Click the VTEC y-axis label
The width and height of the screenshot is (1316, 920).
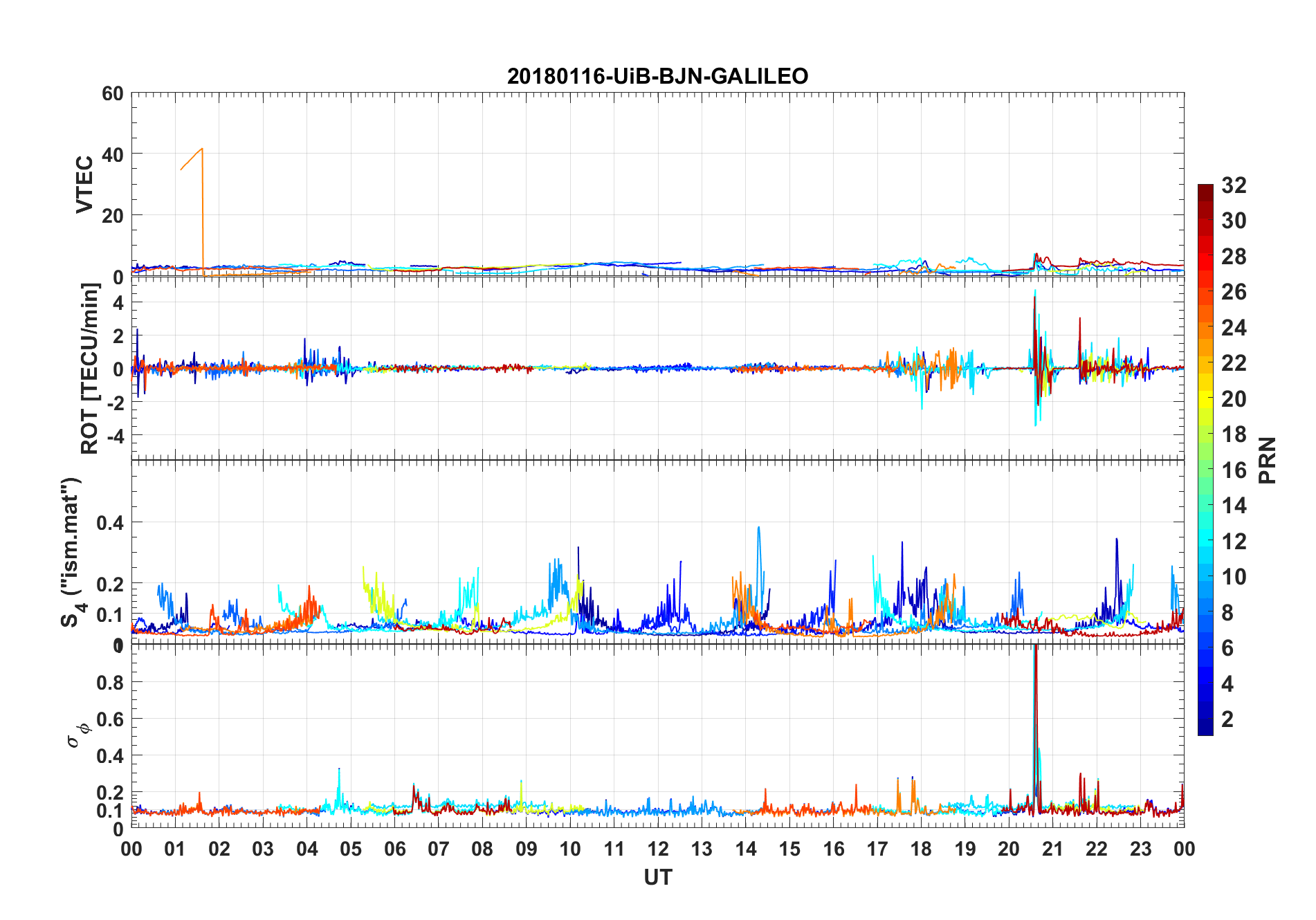tap(84, 185)
